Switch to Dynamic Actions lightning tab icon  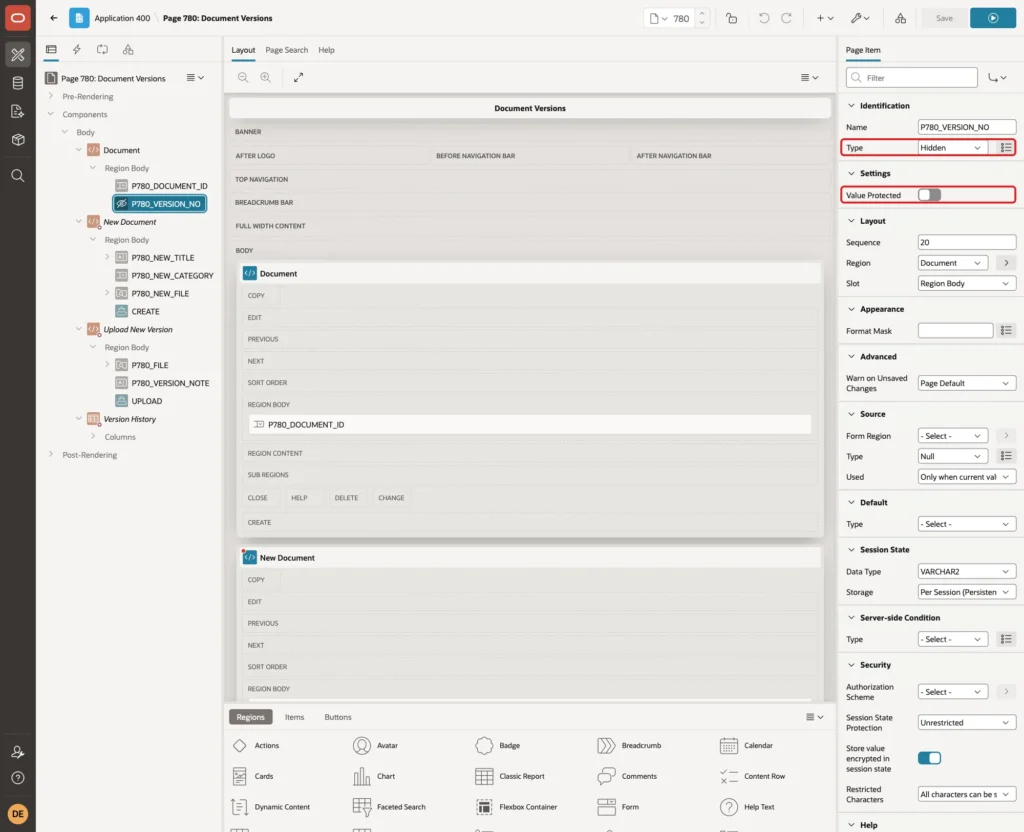click(76, 50)
